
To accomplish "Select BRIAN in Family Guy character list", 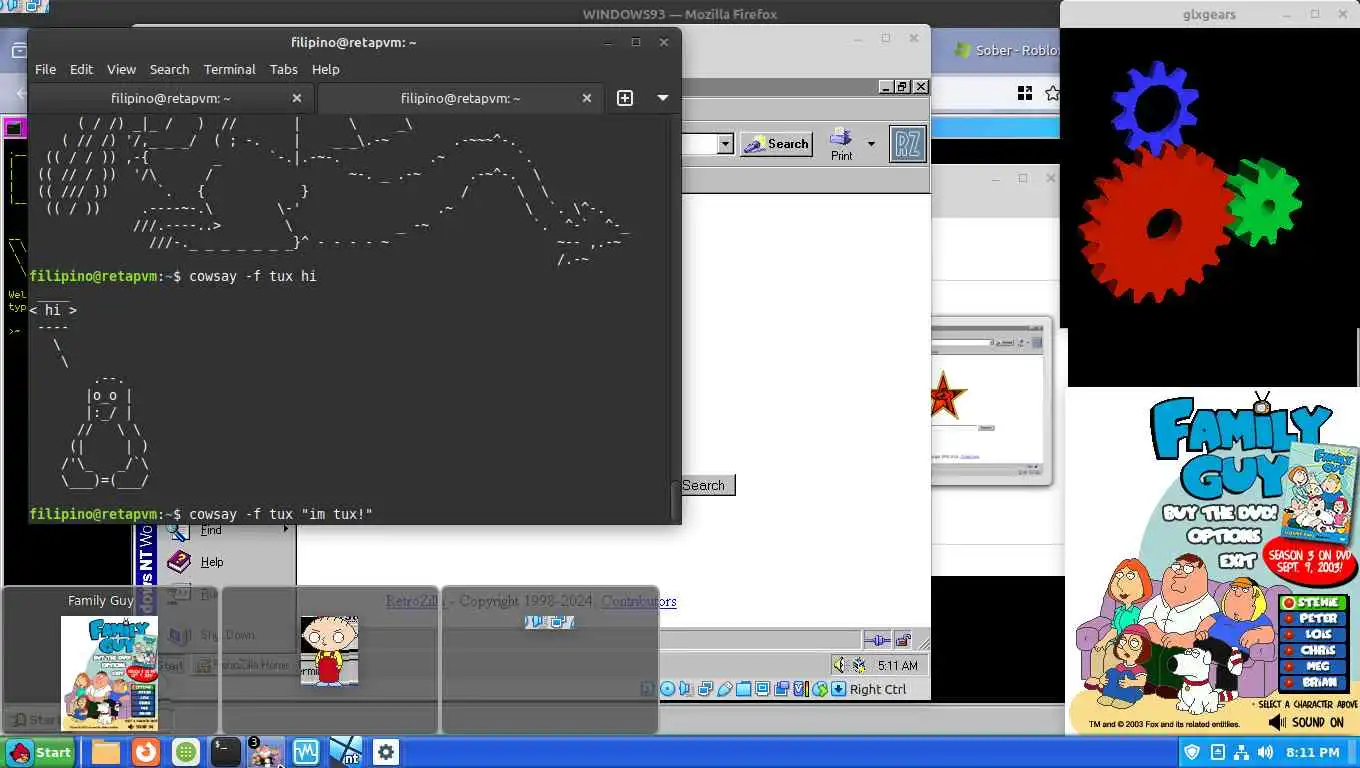I will tap(1315, 683).
